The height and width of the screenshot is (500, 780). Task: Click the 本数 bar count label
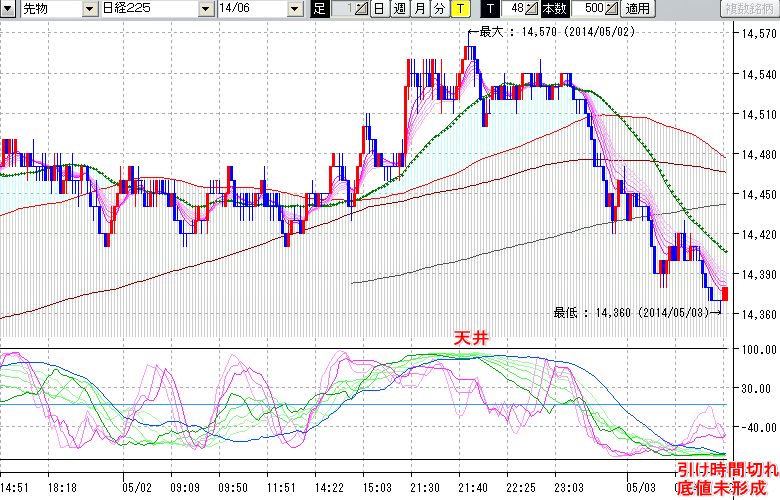[x=552, y=9]
